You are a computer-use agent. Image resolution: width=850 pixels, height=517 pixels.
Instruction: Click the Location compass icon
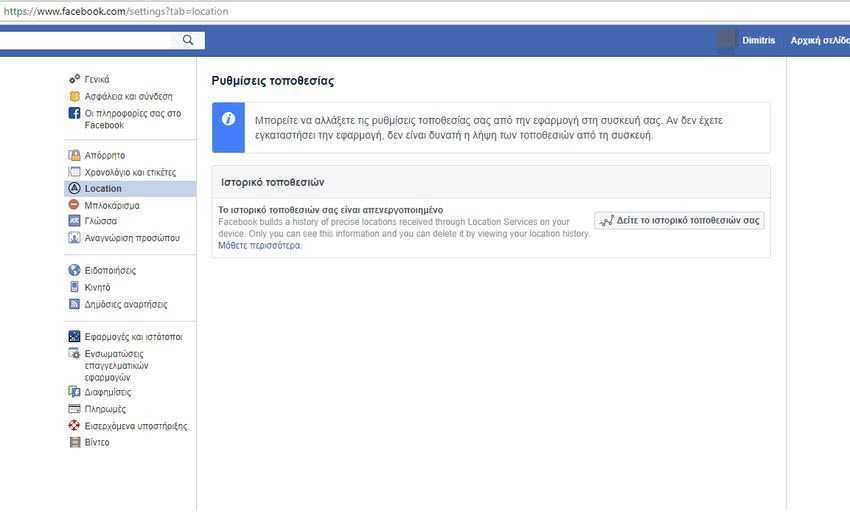74,188
